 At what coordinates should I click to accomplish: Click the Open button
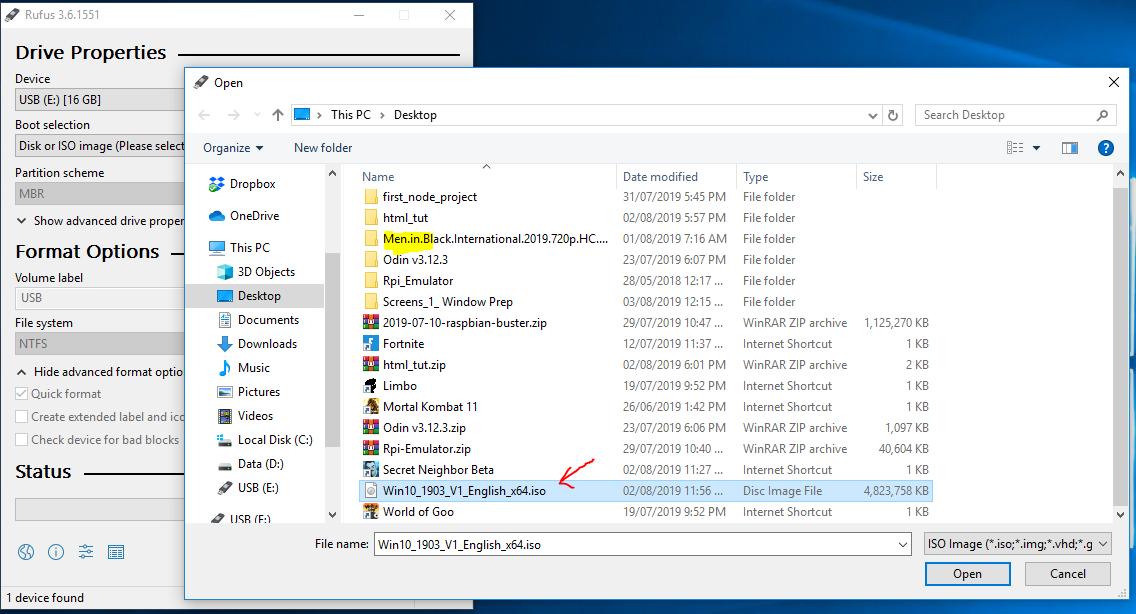tap(967, 574)
